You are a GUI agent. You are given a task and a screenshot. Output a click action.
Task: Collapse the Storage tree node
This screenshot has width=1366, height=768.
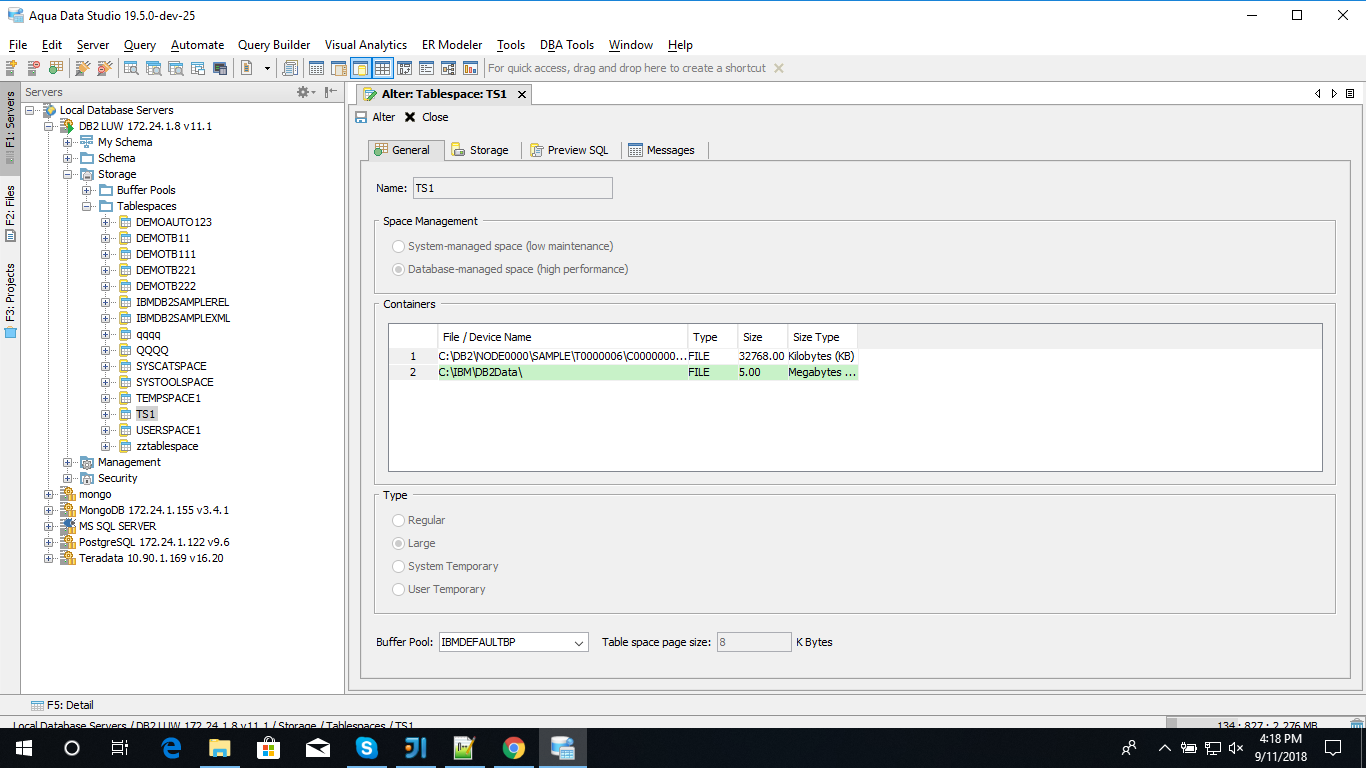(x=68, y=174)
